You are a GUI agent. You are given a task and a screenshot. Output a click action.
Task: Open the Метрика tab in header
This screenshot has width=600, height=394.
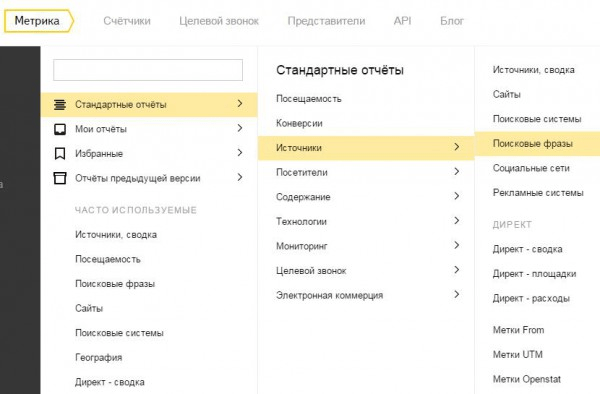point(39,21)
